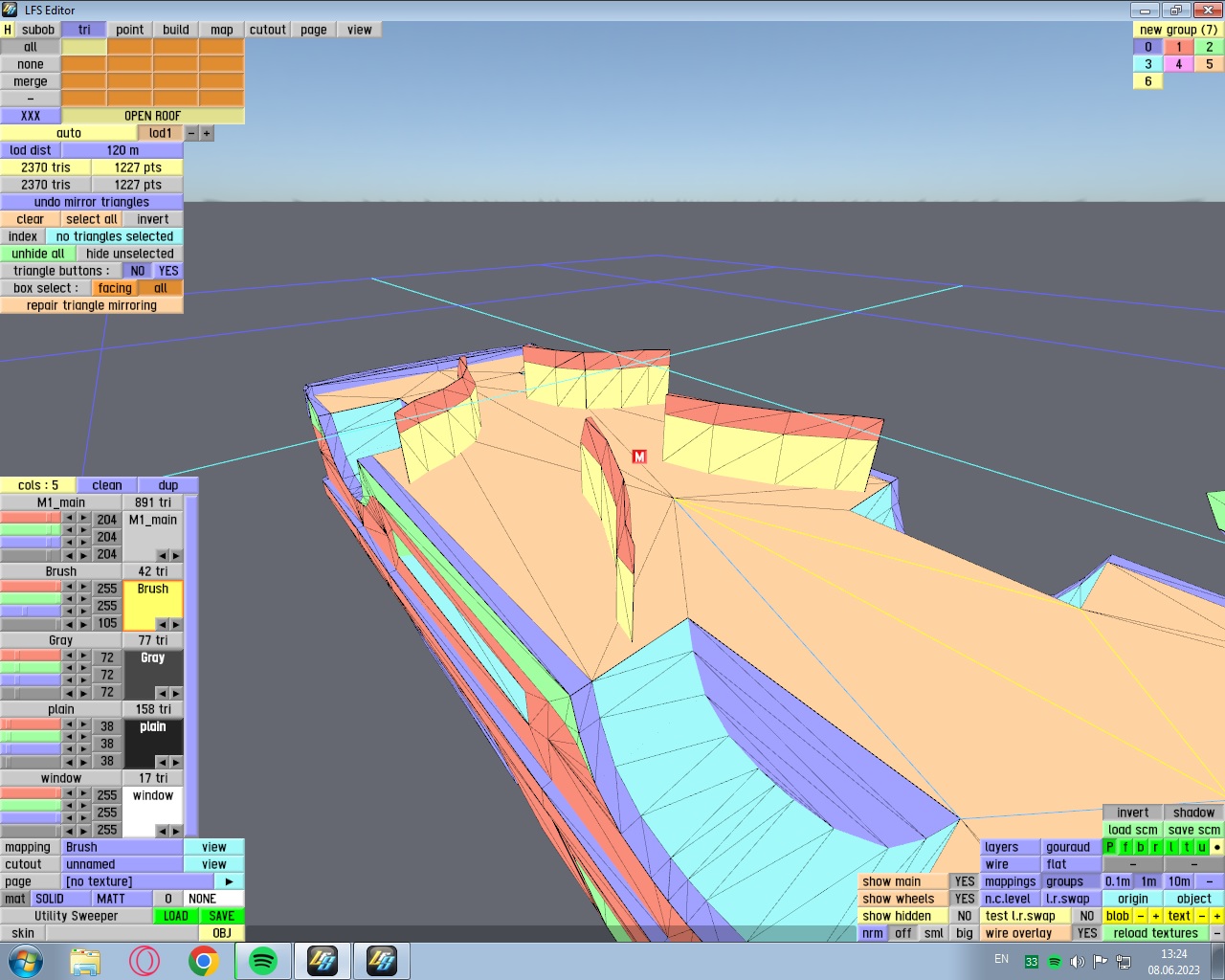The width and height of the screenshot is (1225, 980).
Task: Open Windows Explorer from the taskbar
Action: (x=85, y=961)
